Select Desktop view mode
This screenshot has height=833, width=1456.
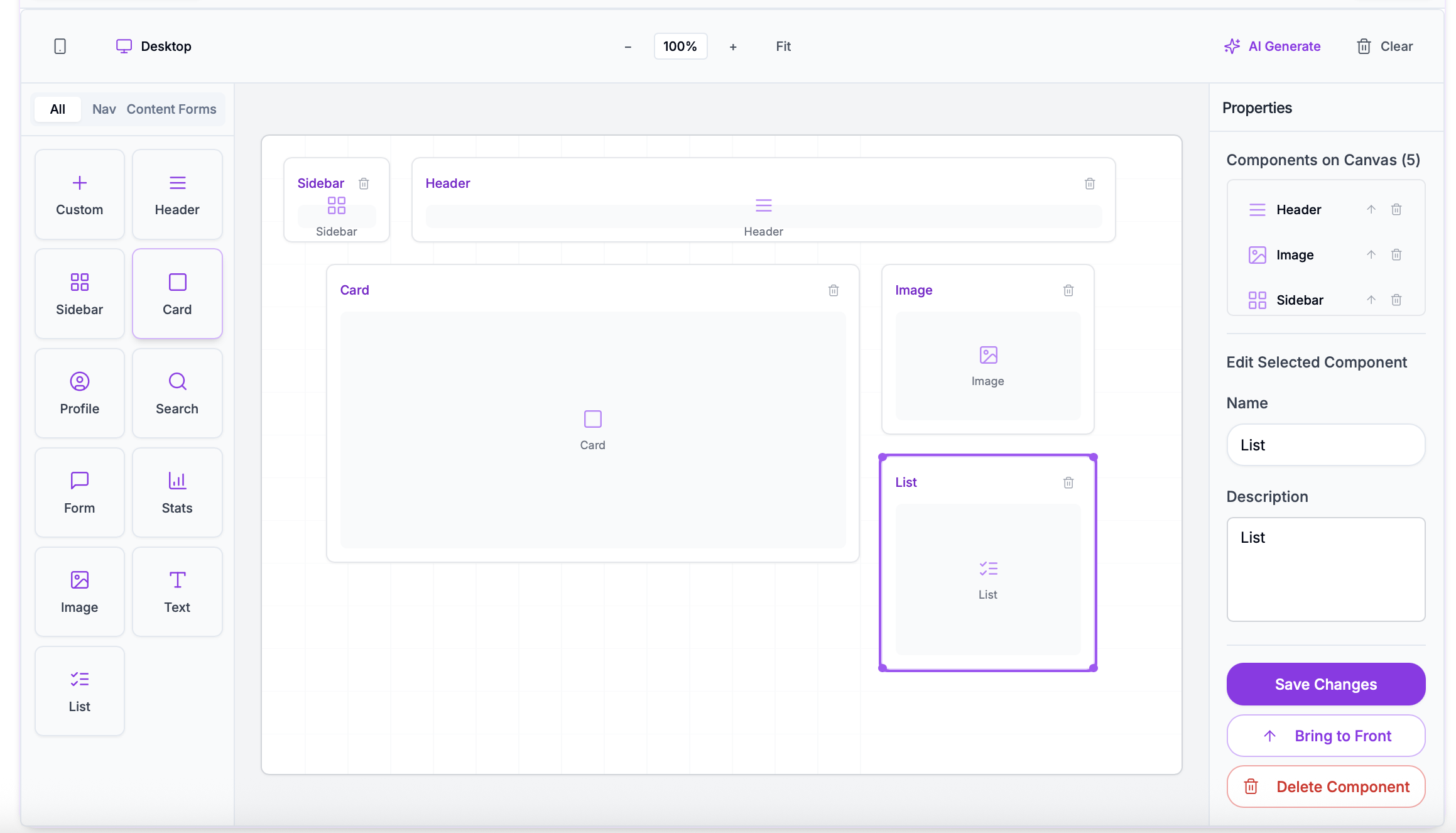154,46
